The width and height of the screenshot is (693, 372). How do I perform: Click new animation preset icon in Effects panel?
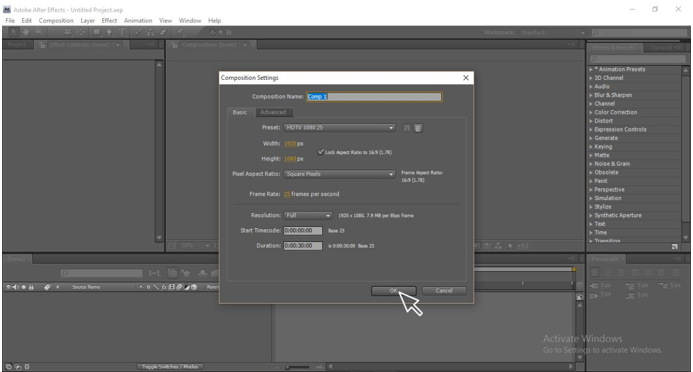[x=674, y=246]
